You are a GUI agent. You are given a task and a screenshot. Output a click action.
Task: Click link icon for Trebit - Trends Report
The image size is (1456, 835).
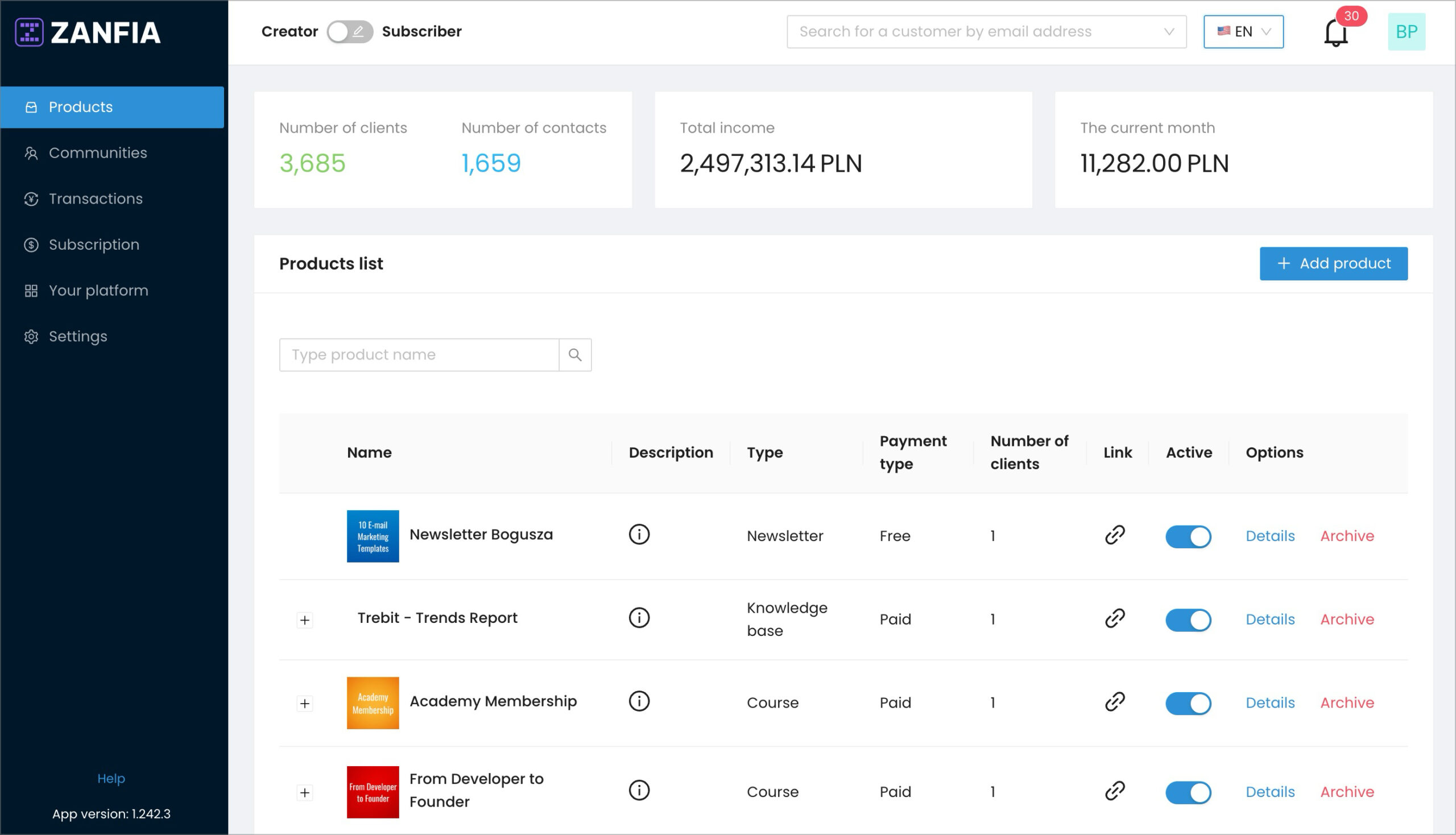pos(1114,618)
